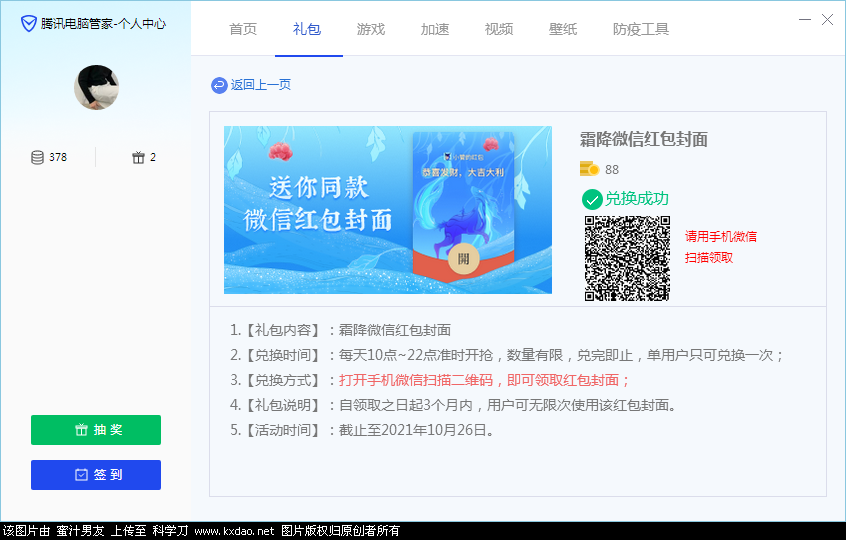Click the 返回上一页 link
This screenshot has width=846, height=540.
[260, 85]
